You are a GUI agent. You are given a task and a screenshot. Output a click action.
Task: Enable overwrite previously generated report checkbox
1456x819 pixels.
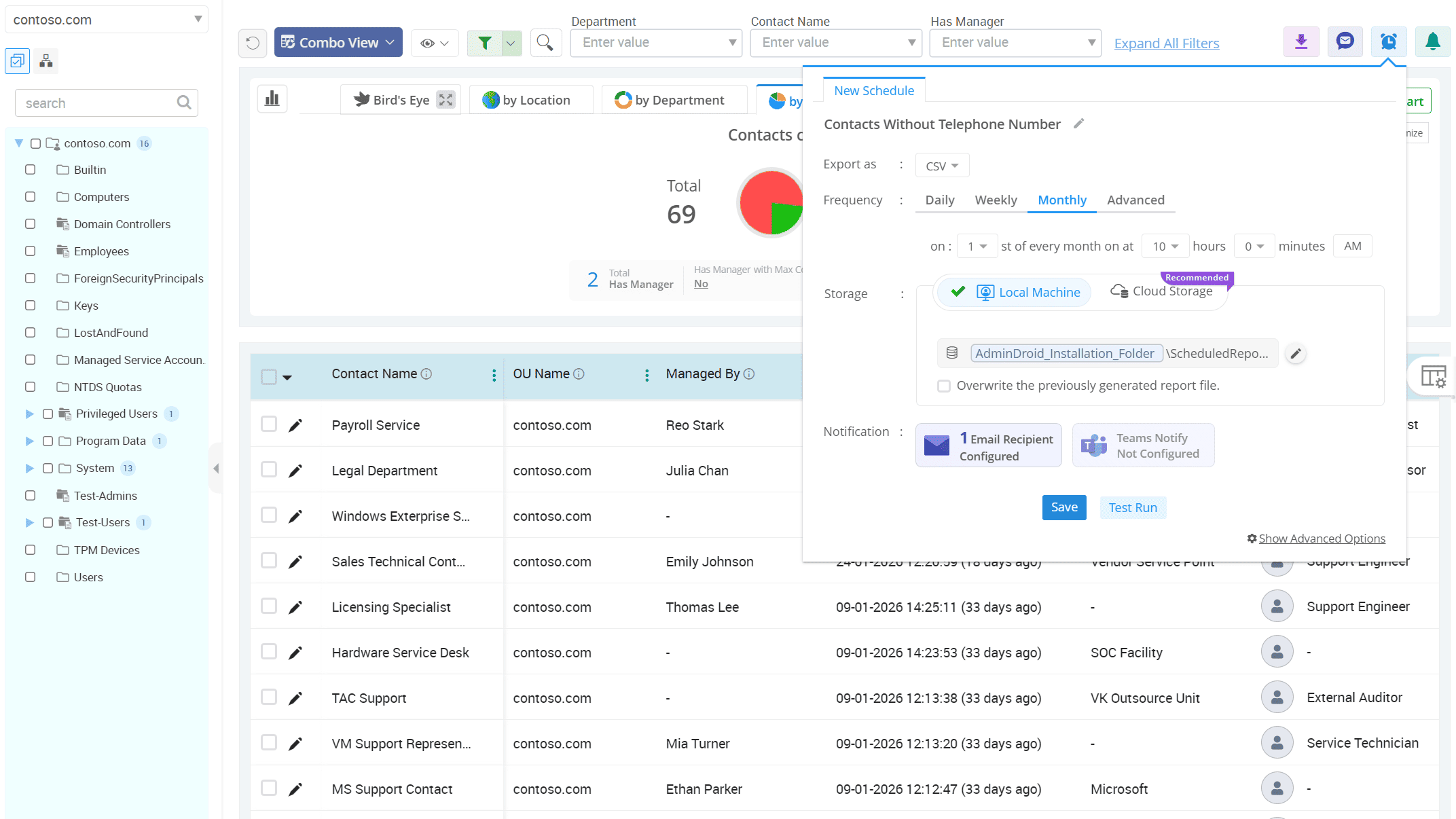[943, 386]
